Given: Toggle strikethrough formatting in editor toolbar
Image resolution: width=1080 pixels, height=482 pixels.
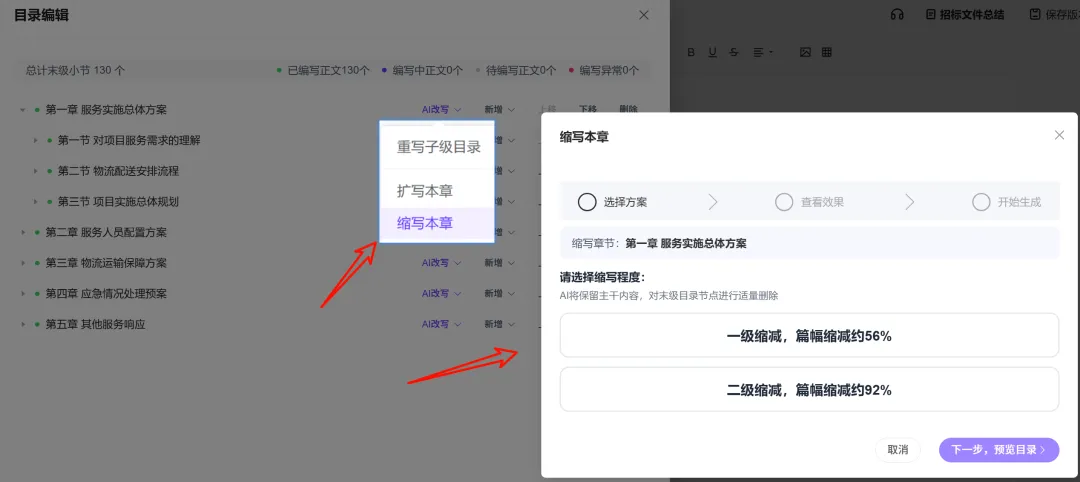Looking at the screenshot, I should 734,52.
